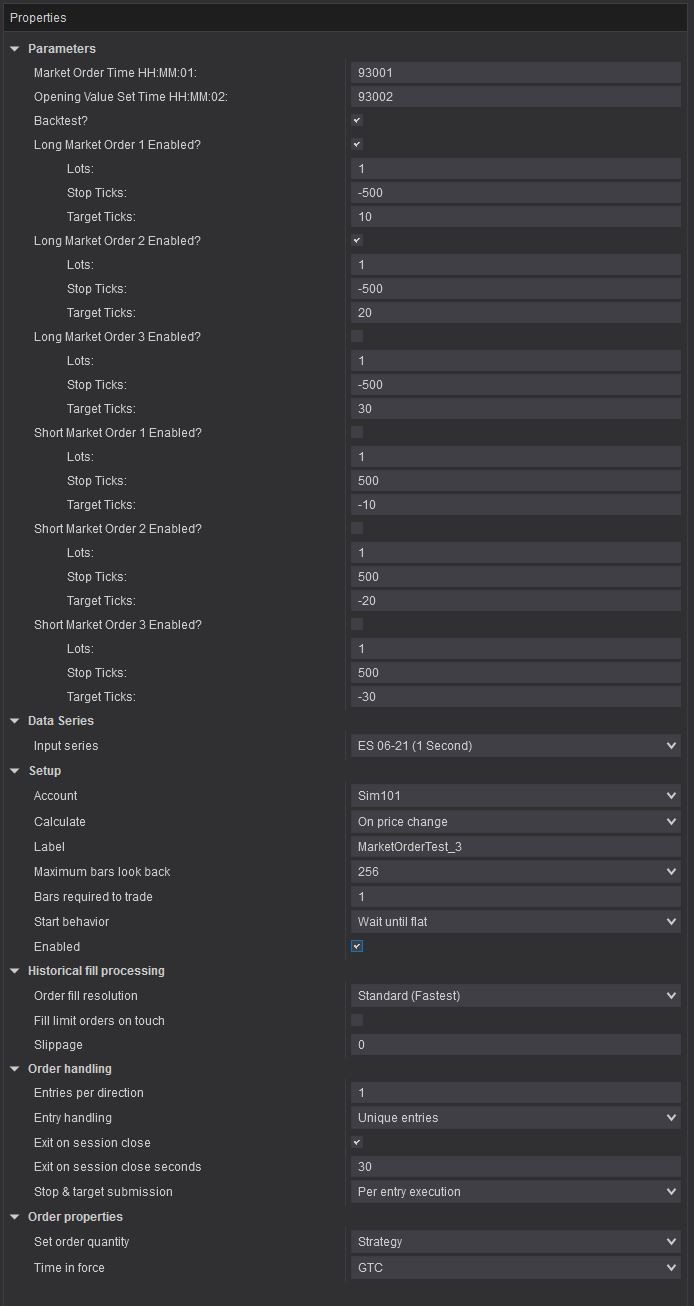The image size is (694, 1306).
Task: Collapse the Data Series section
Action: (x=15, y=721)
